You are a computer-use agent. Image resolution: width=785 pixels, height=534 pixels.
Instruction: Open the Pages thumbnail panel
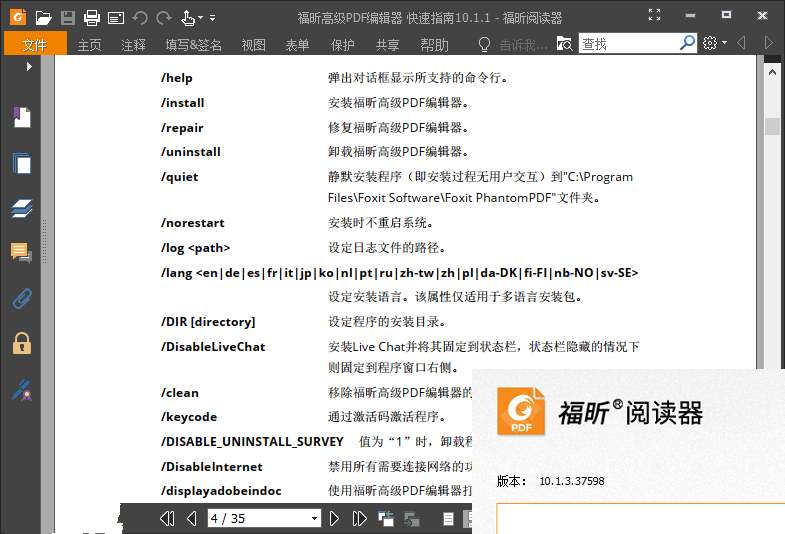coord(21,163)
